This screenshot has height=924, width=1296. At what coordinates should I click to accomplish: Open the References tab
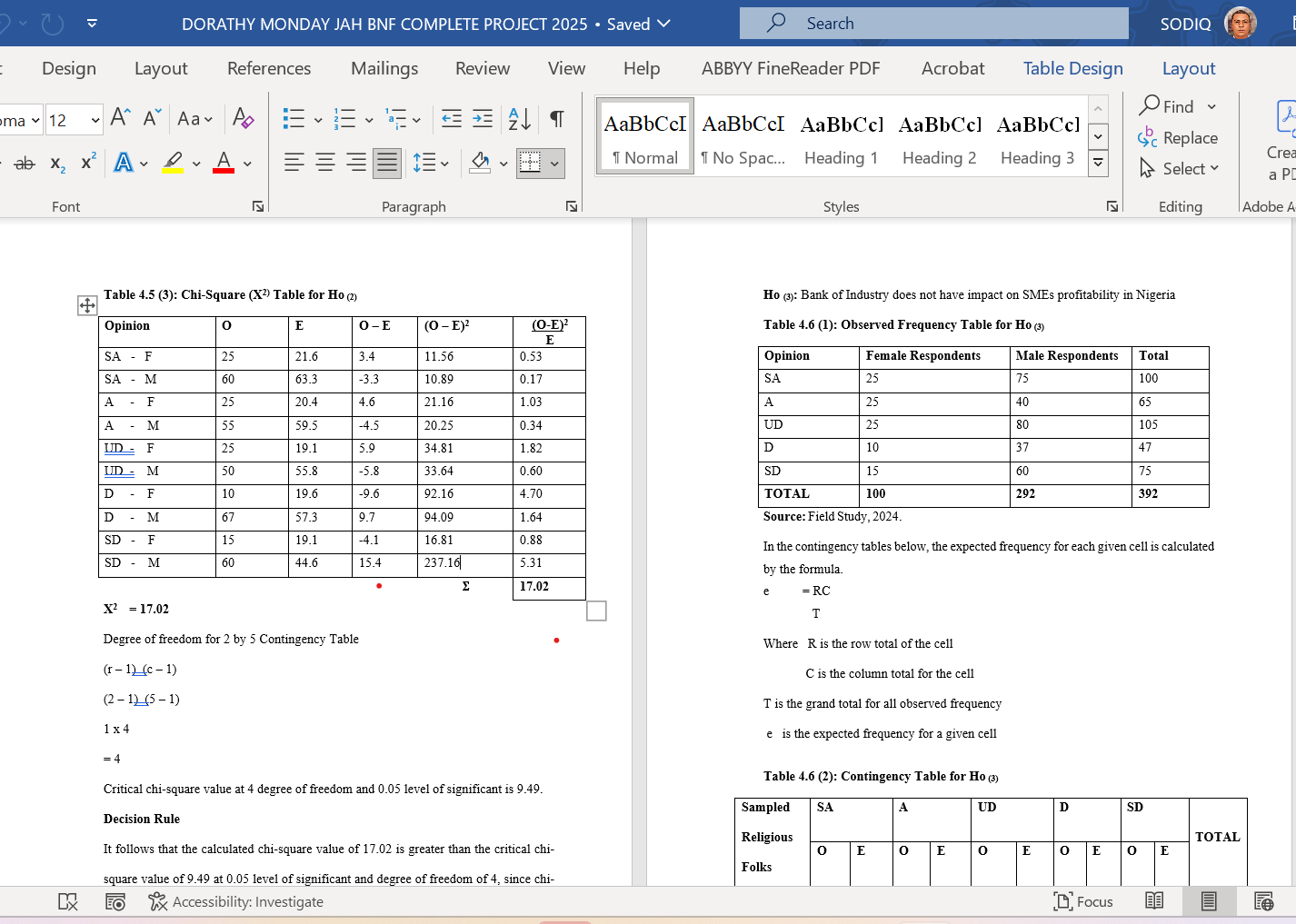click(269, 68)
